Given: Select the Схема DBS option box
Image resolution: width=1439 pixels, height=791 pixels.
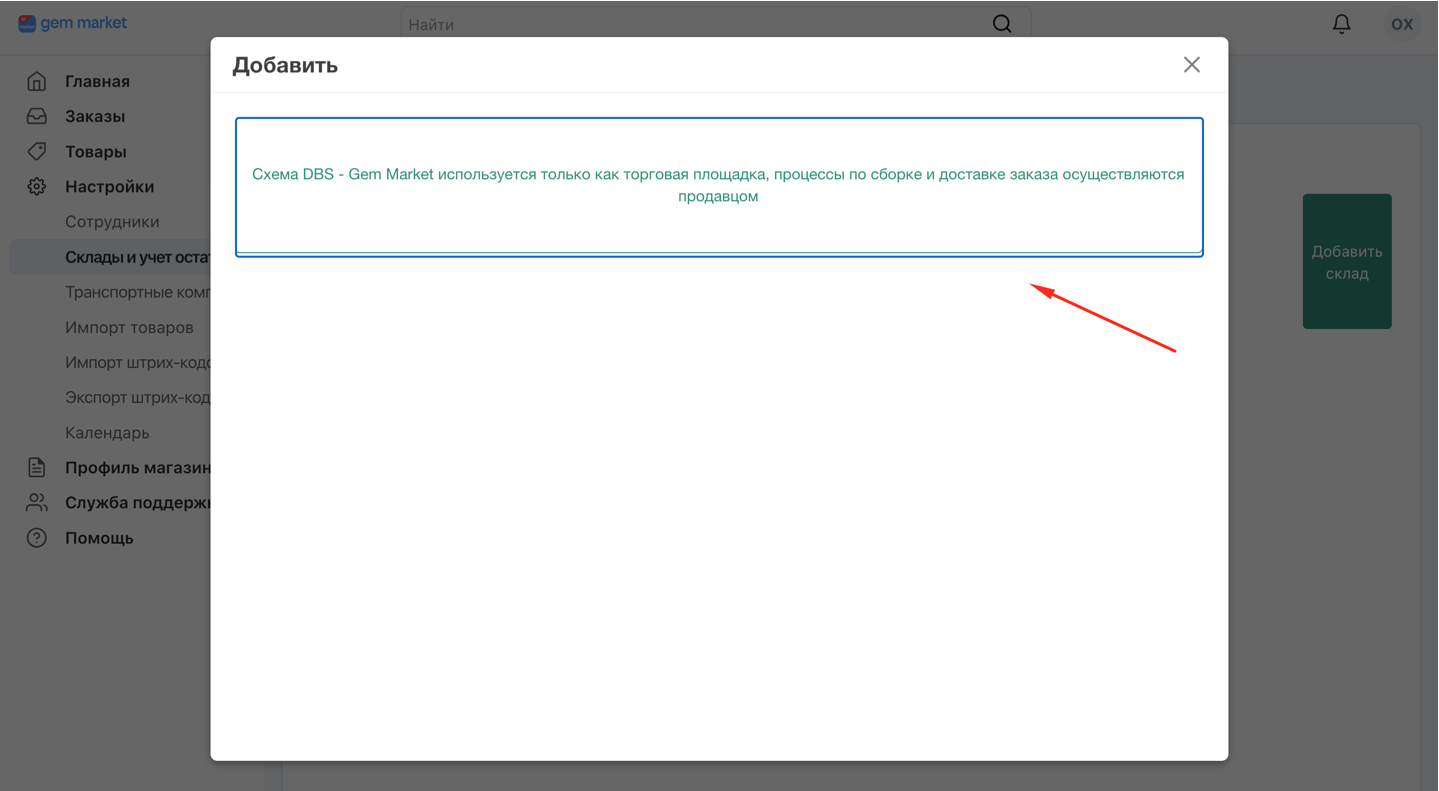Looking at the screenshot, I should pos(719,187).
